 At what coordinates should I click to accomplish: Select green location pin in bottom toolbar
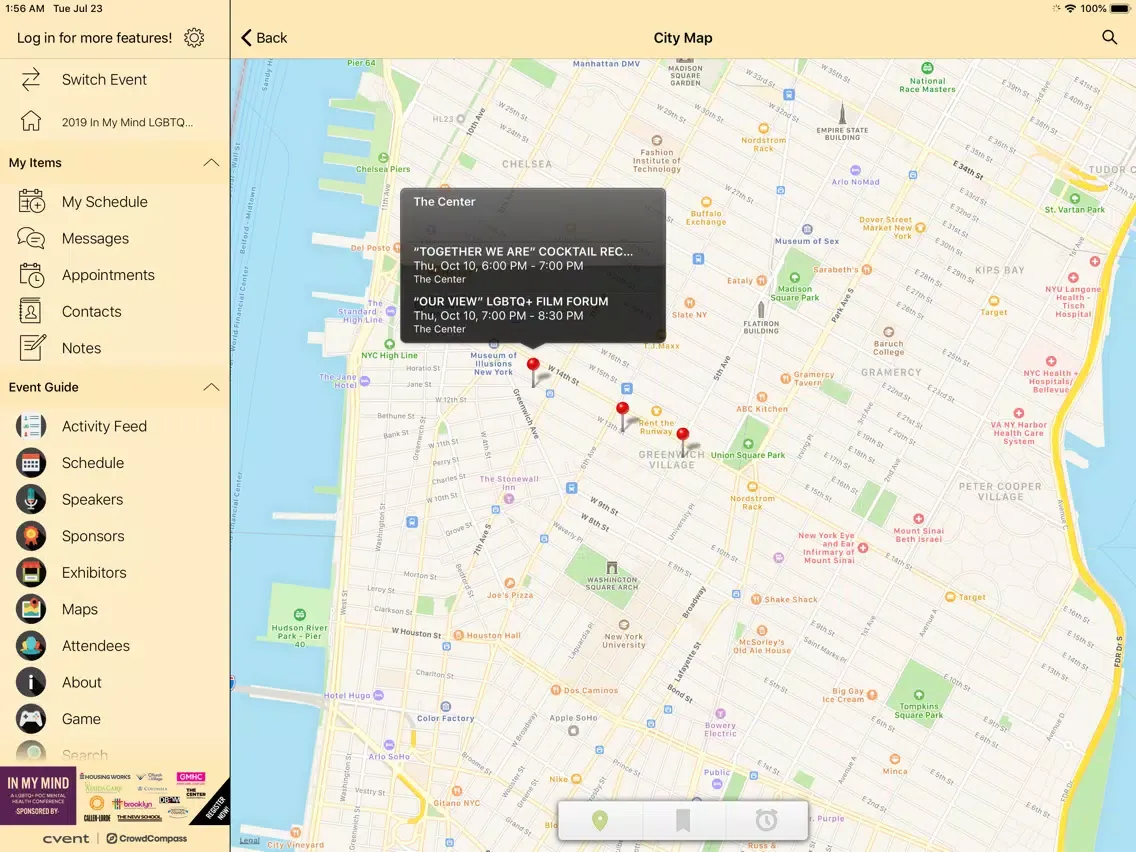(x=600, y=820)
